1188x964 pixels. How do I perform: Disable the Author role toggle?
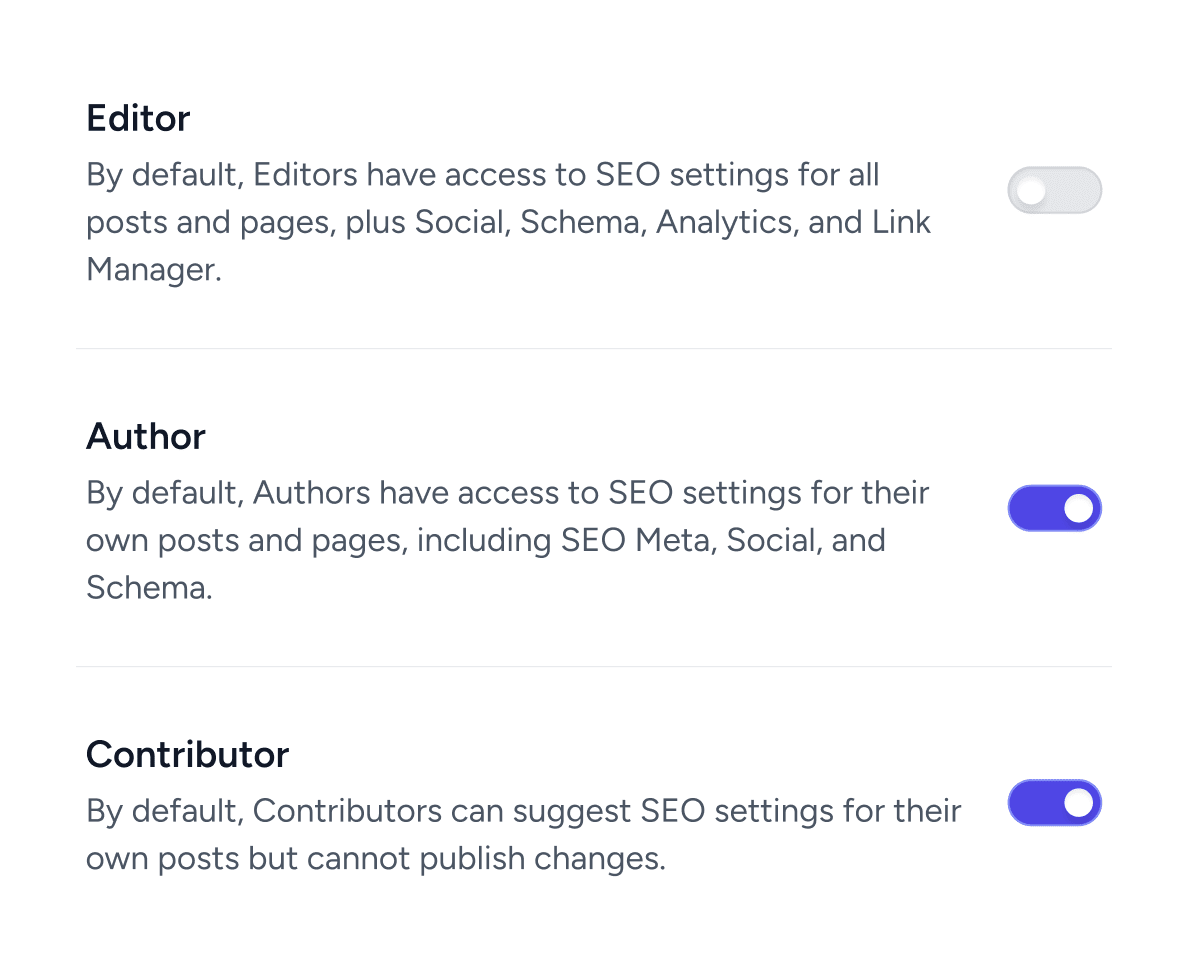1054,508
